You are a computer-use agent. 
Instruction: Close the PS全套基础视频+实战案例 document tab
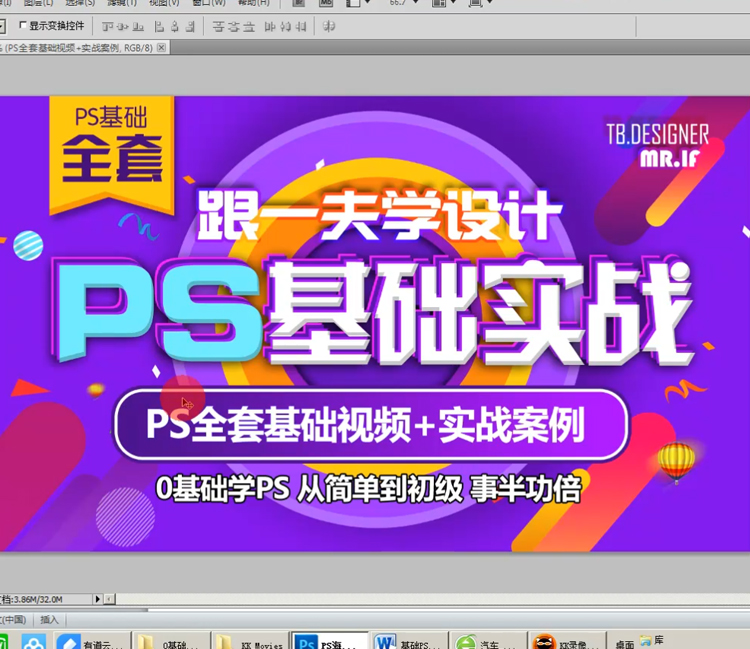pyautogui.click(x=162, y=47)
